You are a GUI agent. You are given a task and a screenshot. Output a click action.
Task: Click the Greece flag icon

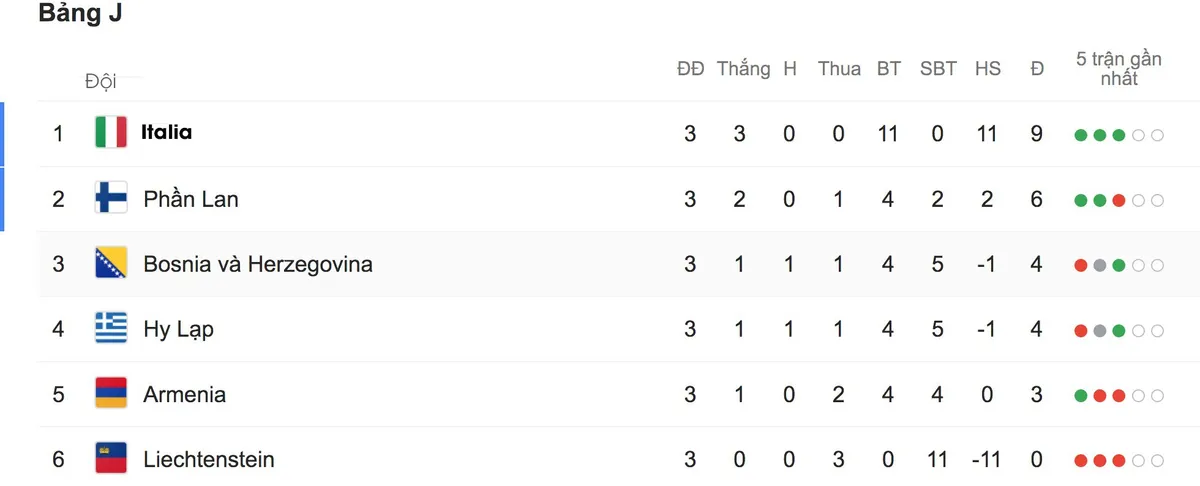pos(111,329)
